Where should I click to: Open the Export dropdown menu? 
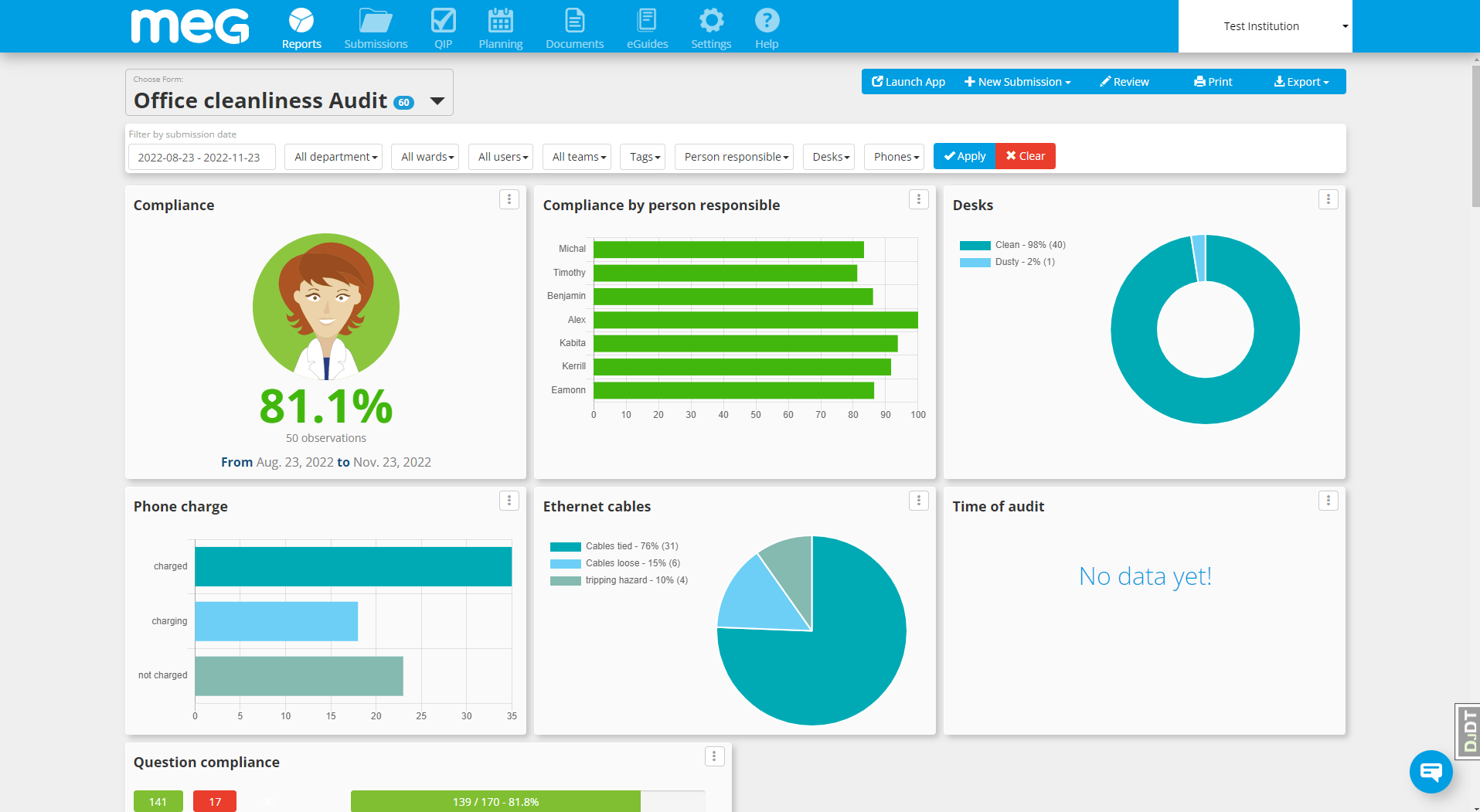[1301, 82]
